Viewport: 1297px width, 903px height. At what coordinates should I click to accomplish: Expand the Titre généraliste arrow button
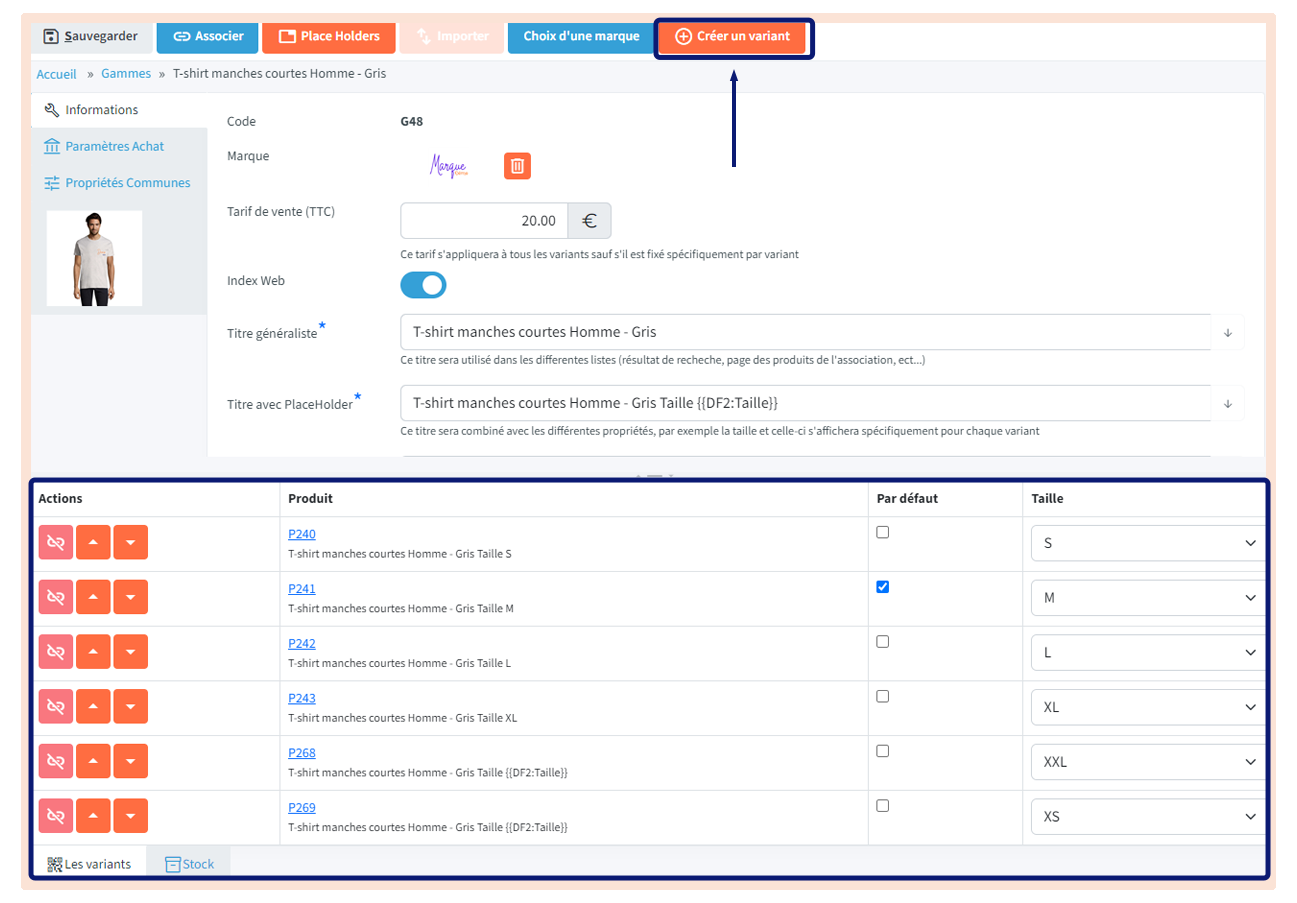tap(1228, 332)
